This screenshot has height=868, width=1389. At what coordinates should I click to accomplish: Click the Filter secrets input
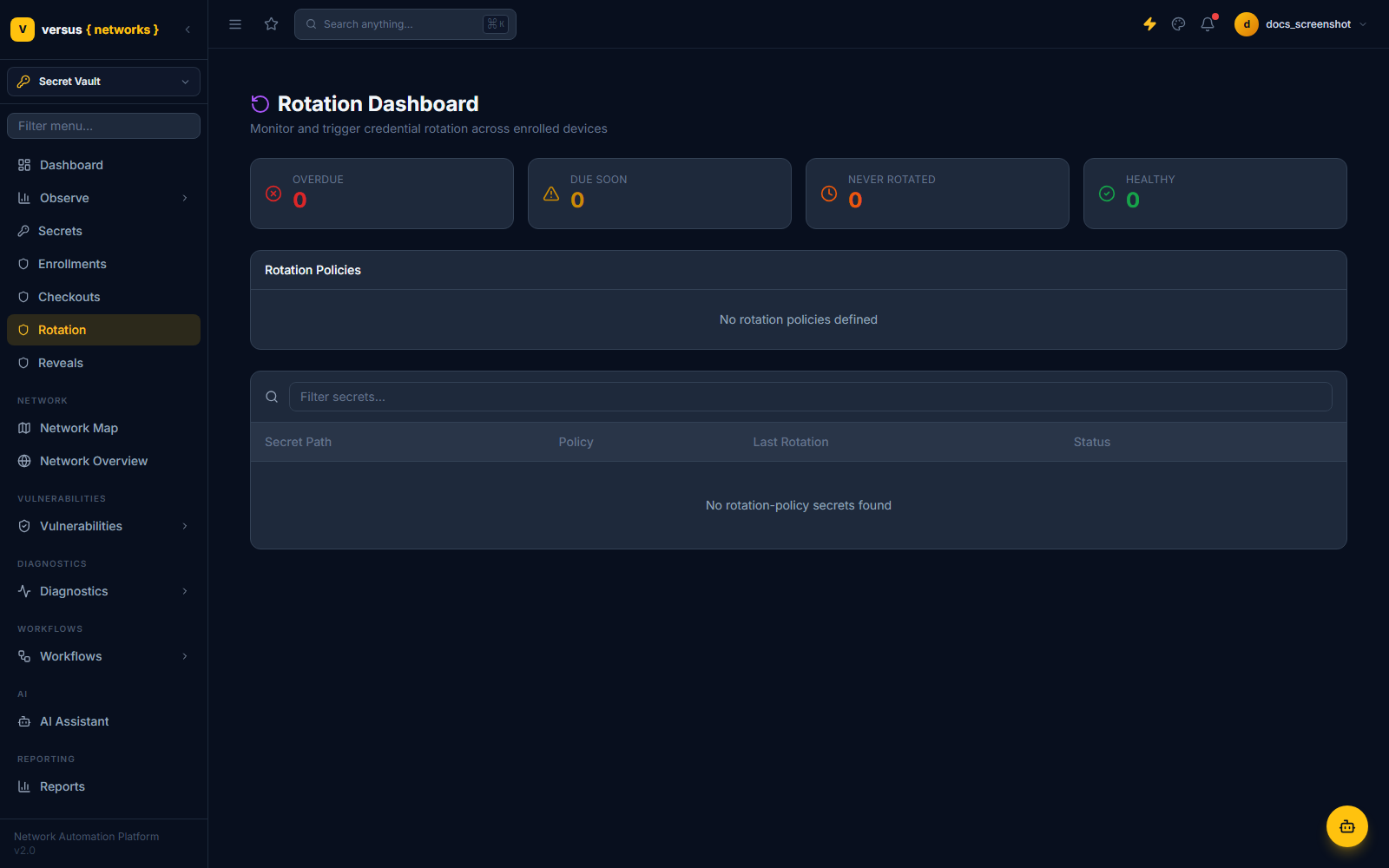coord(811,397)
